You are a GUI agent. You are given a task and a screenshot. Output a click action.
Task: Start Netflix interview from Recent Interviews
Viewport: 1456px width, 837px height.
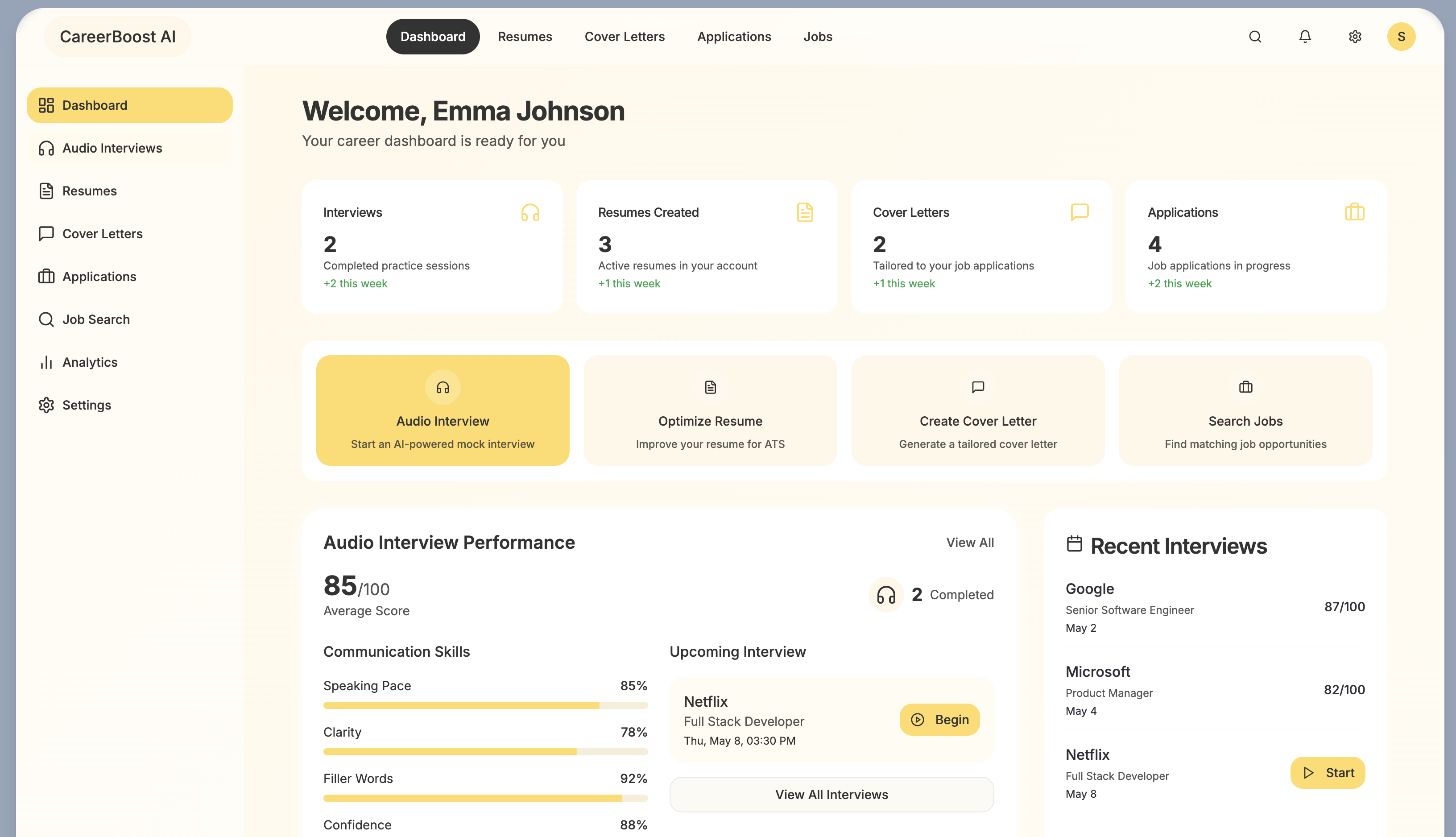coord(1327,773)
